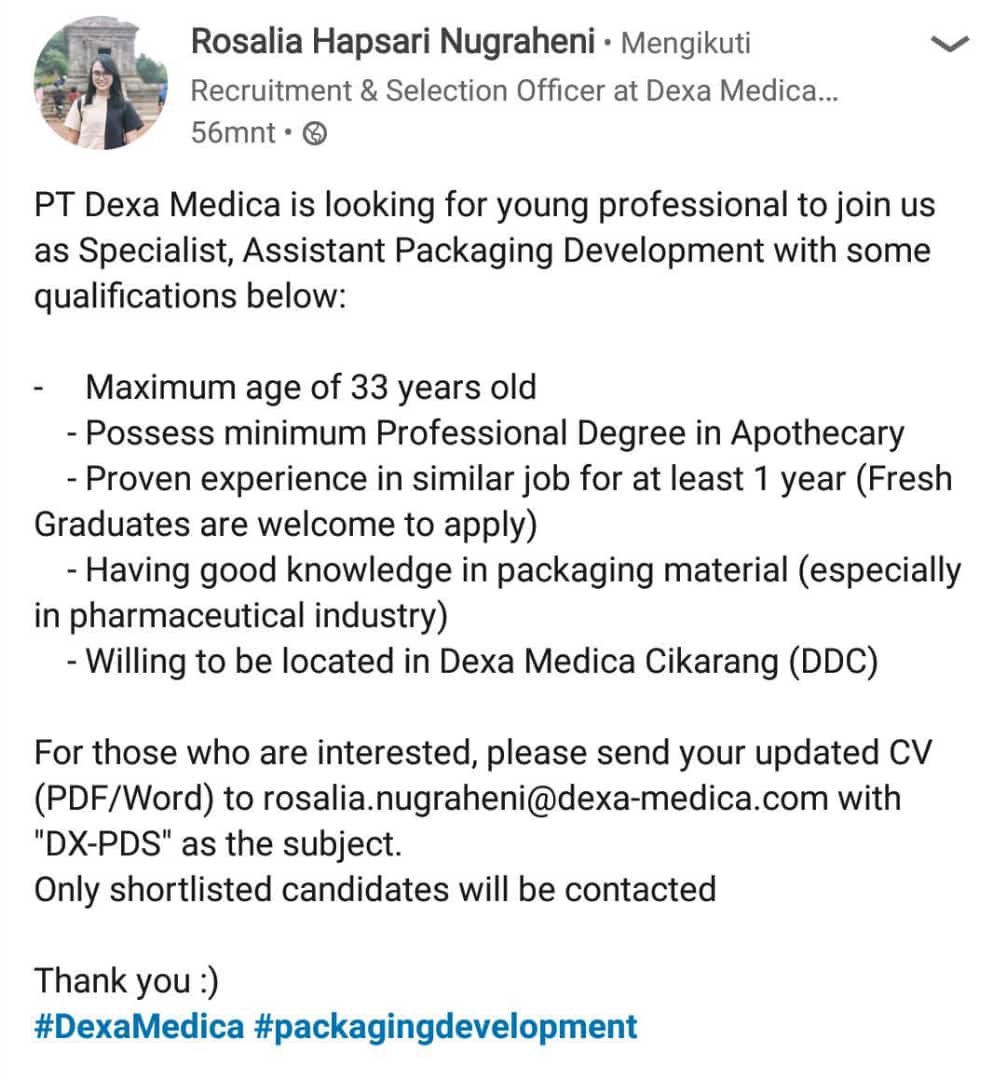1006x1080 pixels.
Task: Click Only shortlisted candidates sentence
Action: [375, 889]
